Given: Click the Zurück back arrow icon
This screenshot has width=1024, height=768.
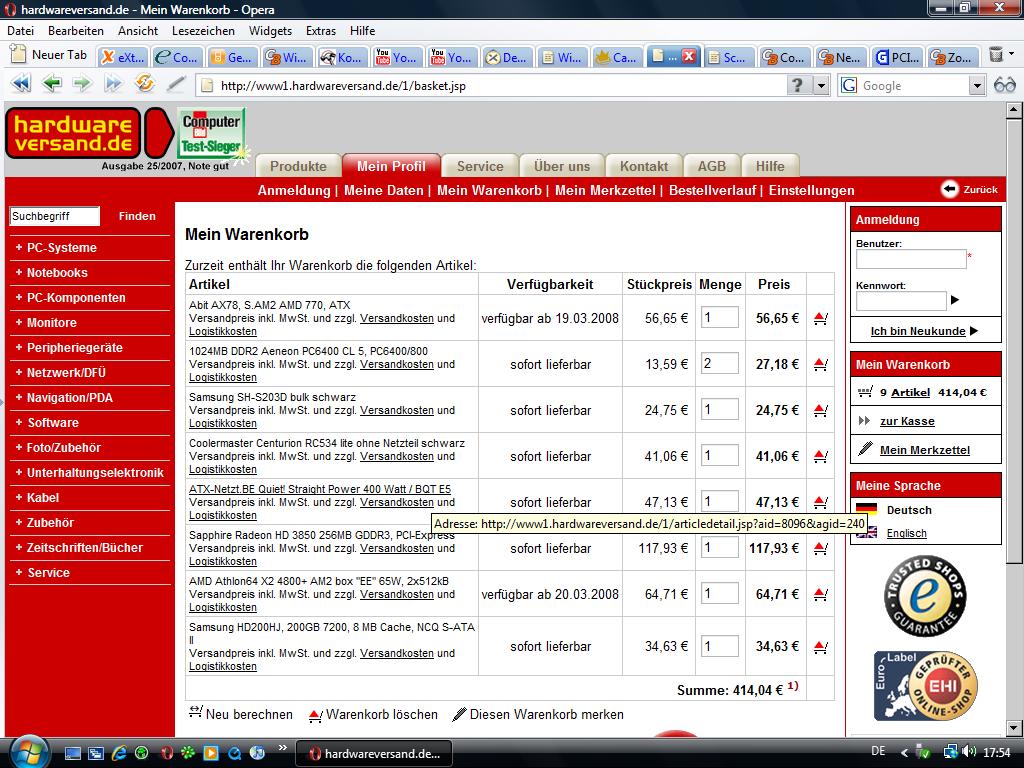Looking at the screenshot, I should coord(950,189).
